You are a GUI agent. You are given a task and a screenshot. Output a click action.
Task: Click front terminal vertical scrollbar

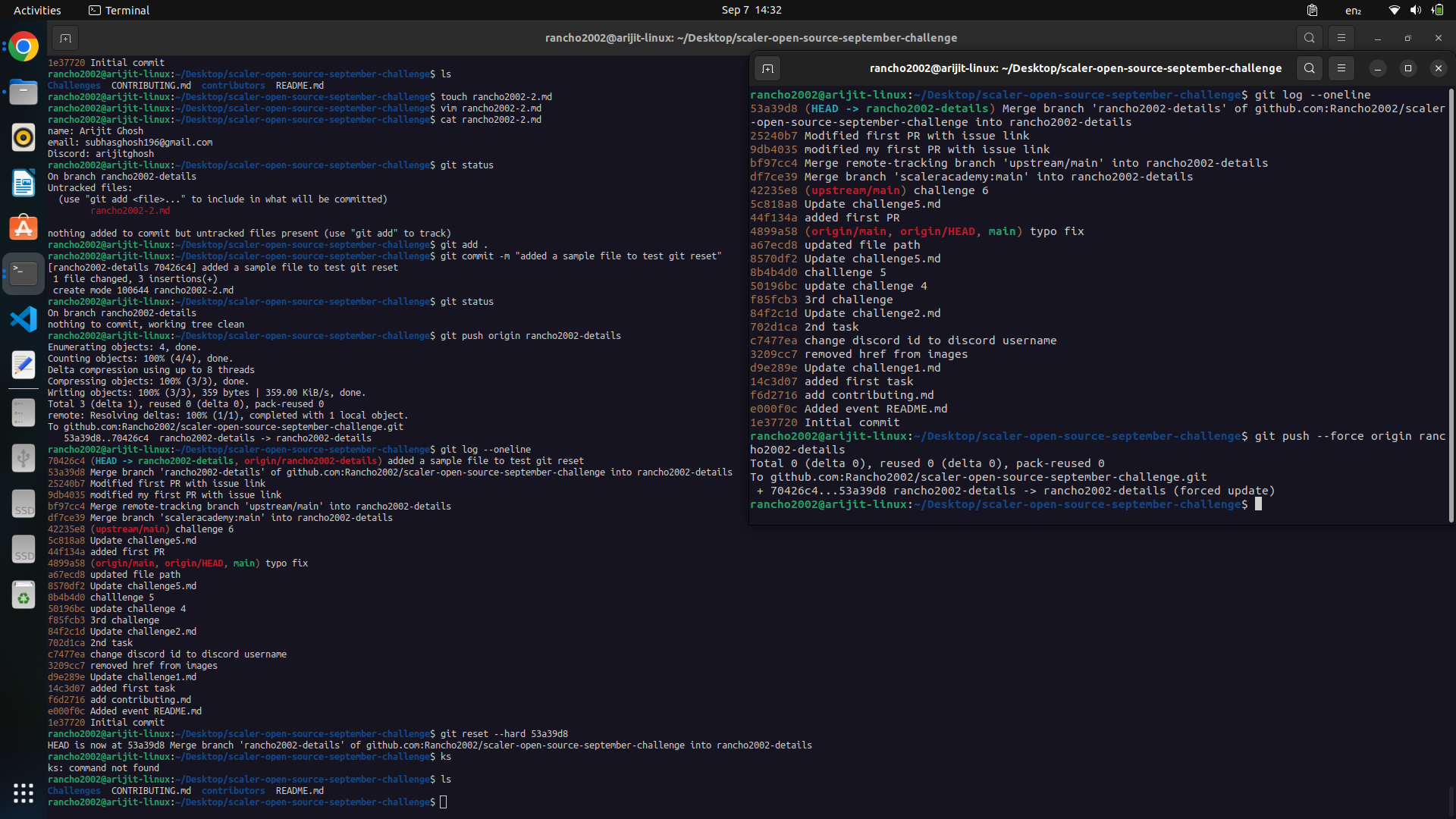point(1451,303)
